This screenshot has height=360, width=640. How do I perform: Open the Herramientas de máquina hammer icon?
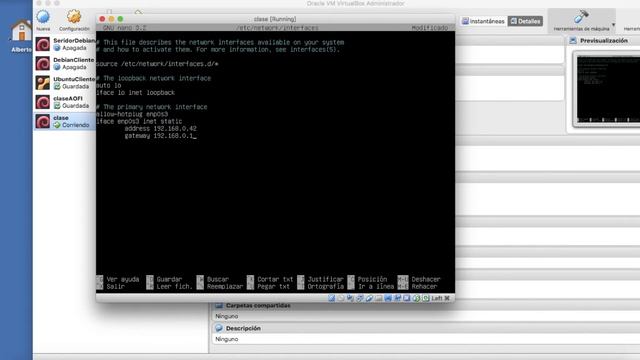(581, 17)
